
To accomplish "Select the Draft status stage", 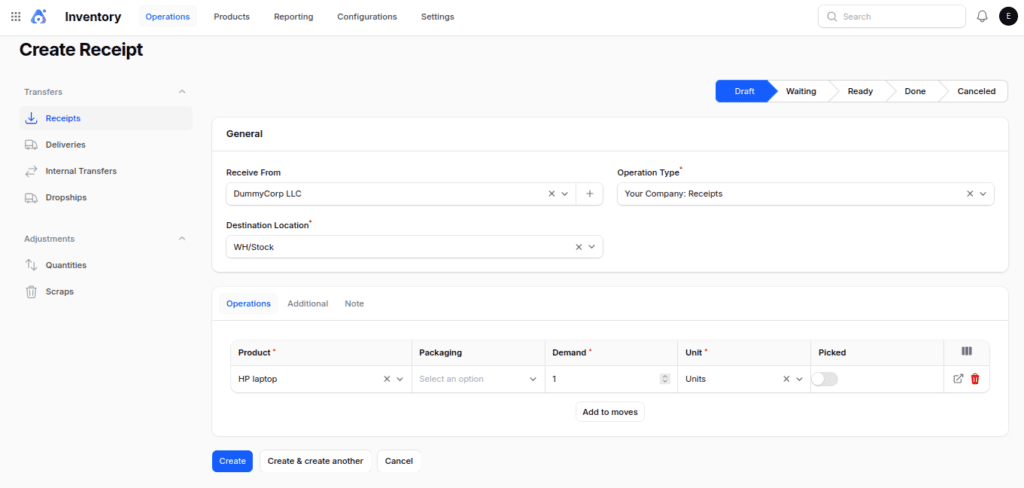I will click(x=744, y=91).
